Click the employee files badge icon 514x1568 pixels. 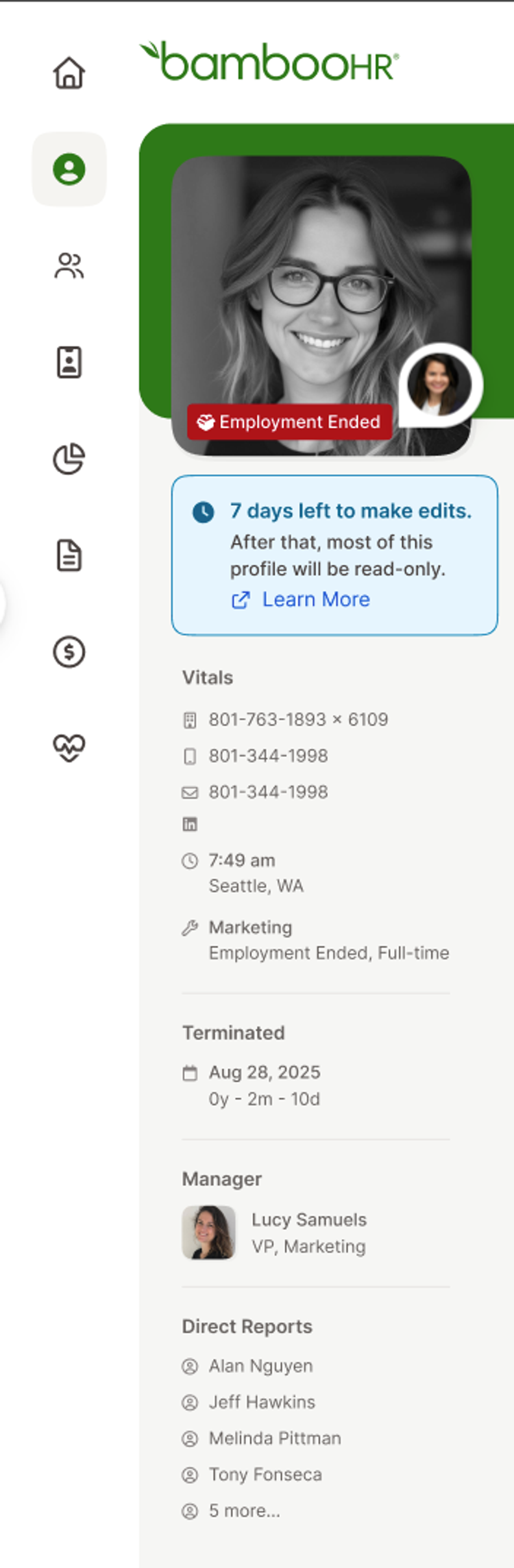tap(68, 362)
